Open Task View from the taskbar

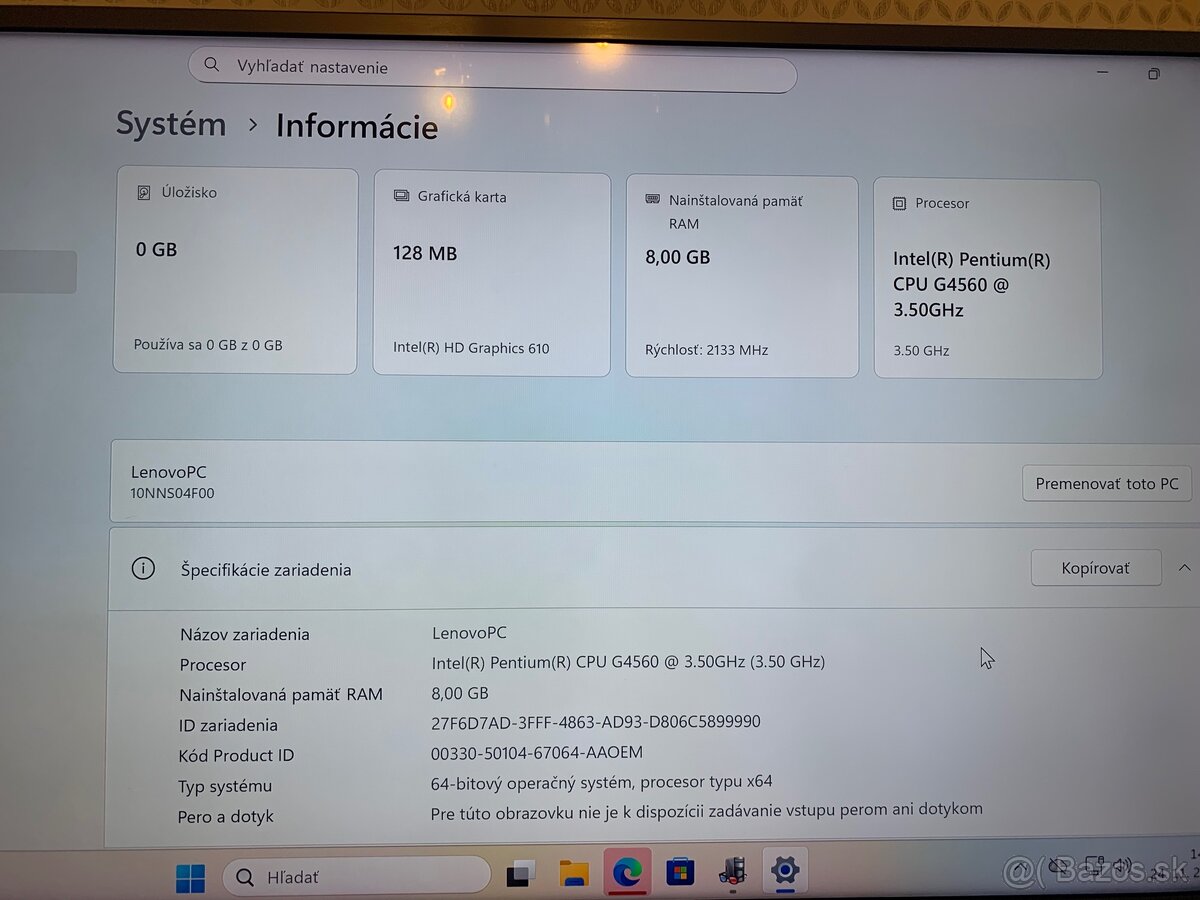click(x=519, y=872)
